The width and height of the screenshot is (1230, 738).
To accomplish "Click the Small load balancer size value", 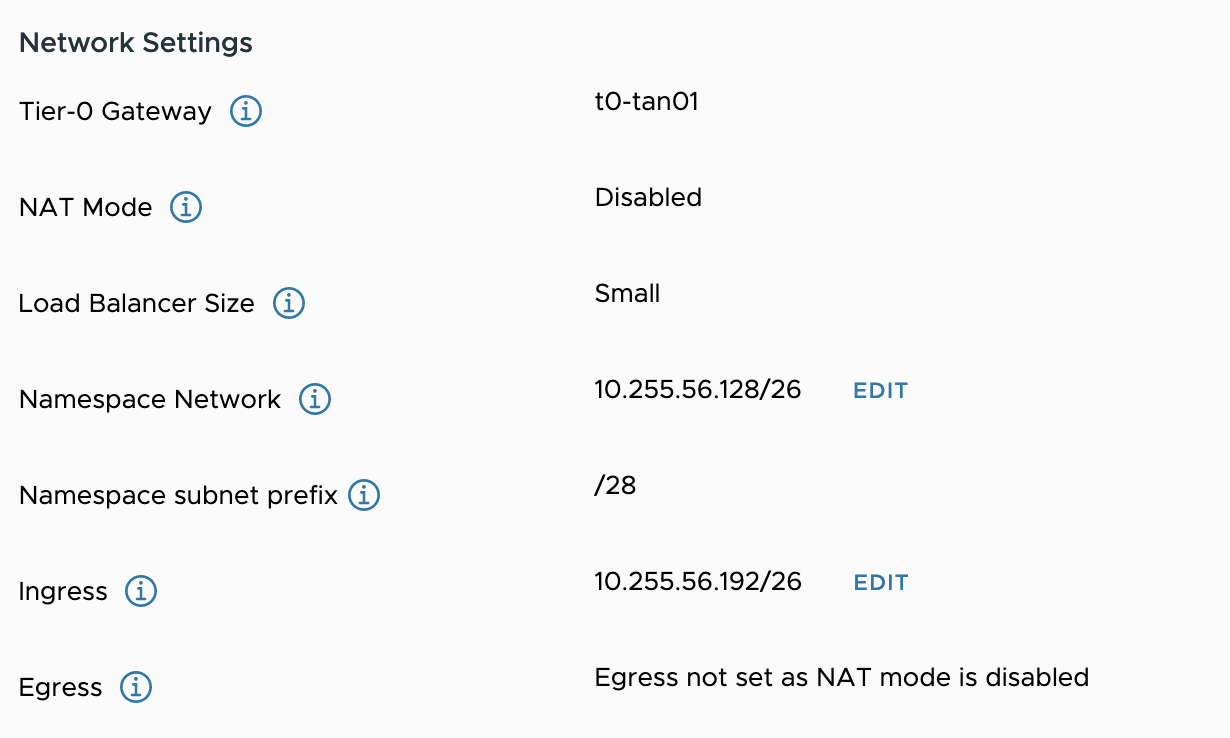I will [626, 293].
